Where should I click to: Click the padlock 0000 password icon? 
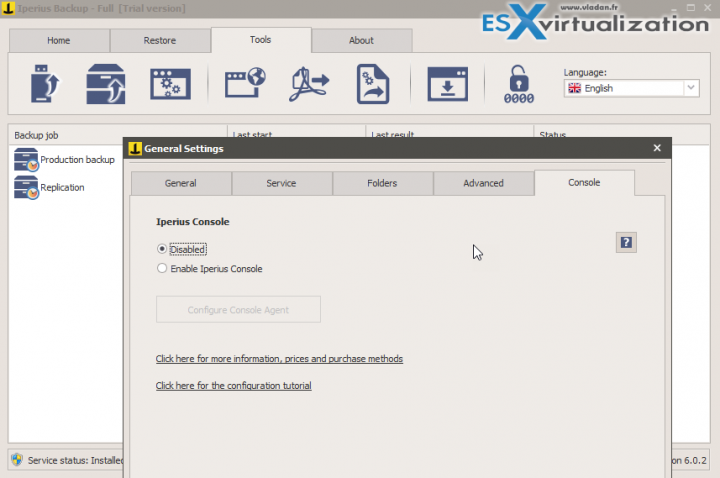[x=519, y=84]
